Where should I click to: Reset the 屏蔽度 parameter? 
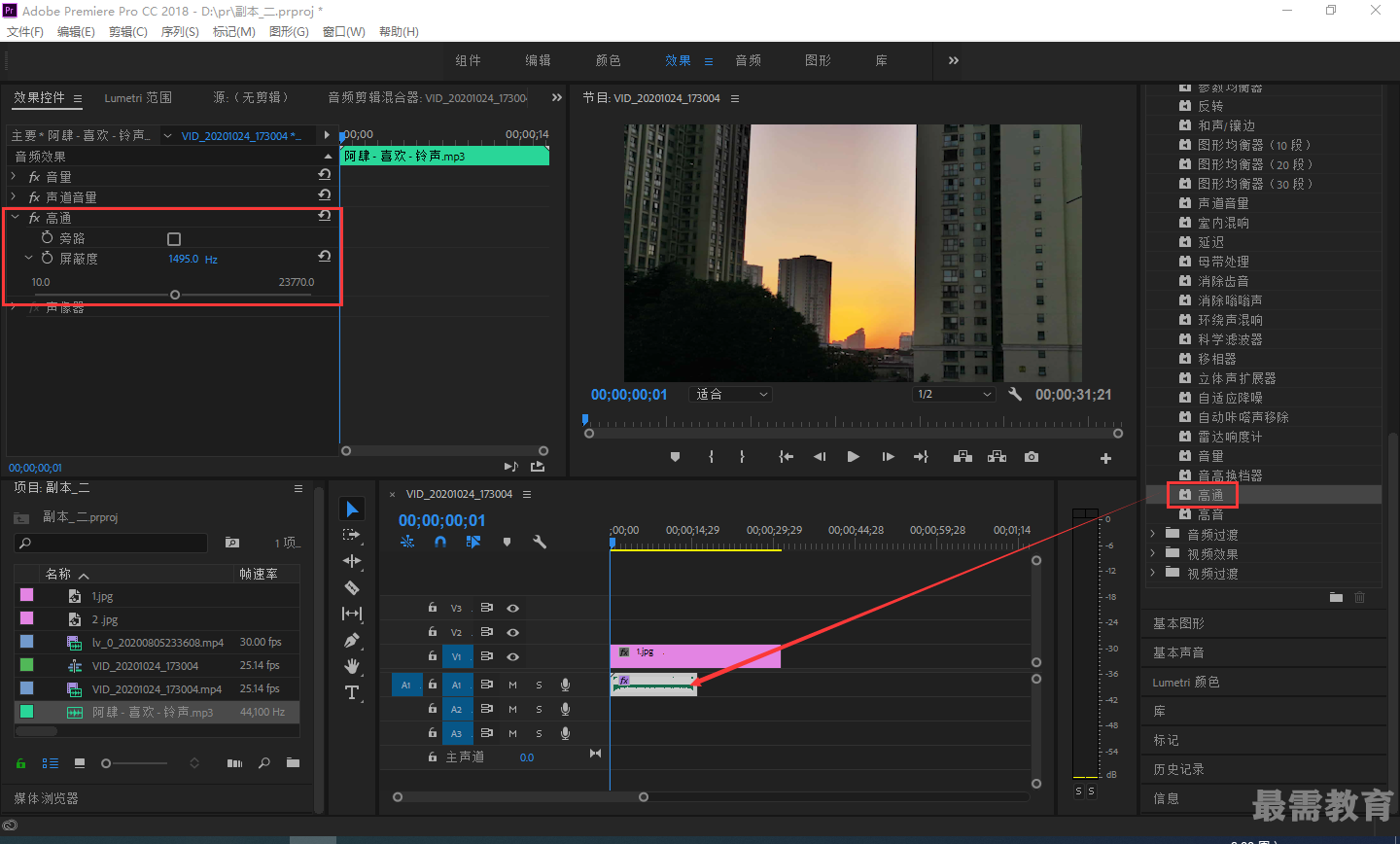325,257
